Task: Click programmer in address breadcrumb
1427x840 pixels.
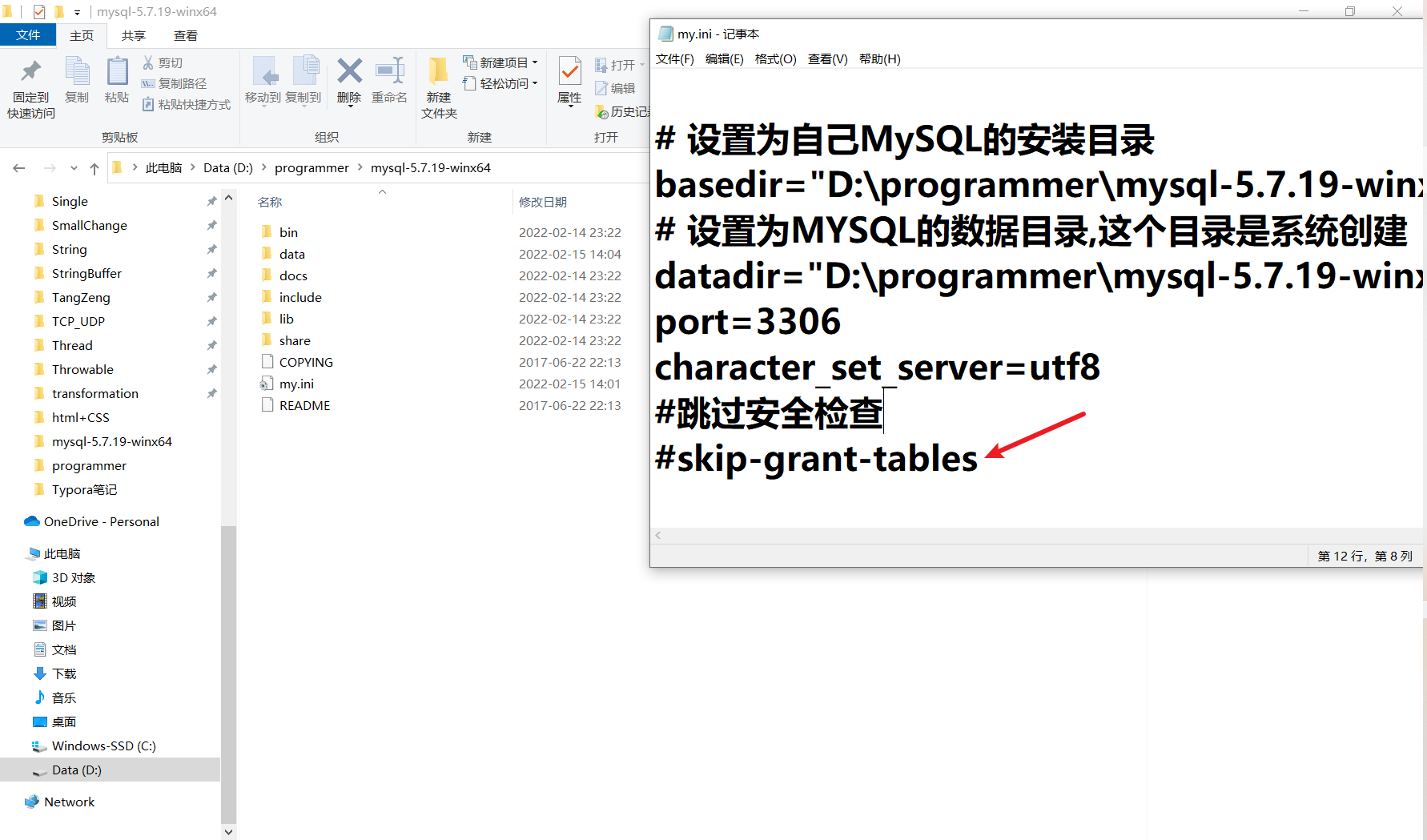Action: coord(312,167)
